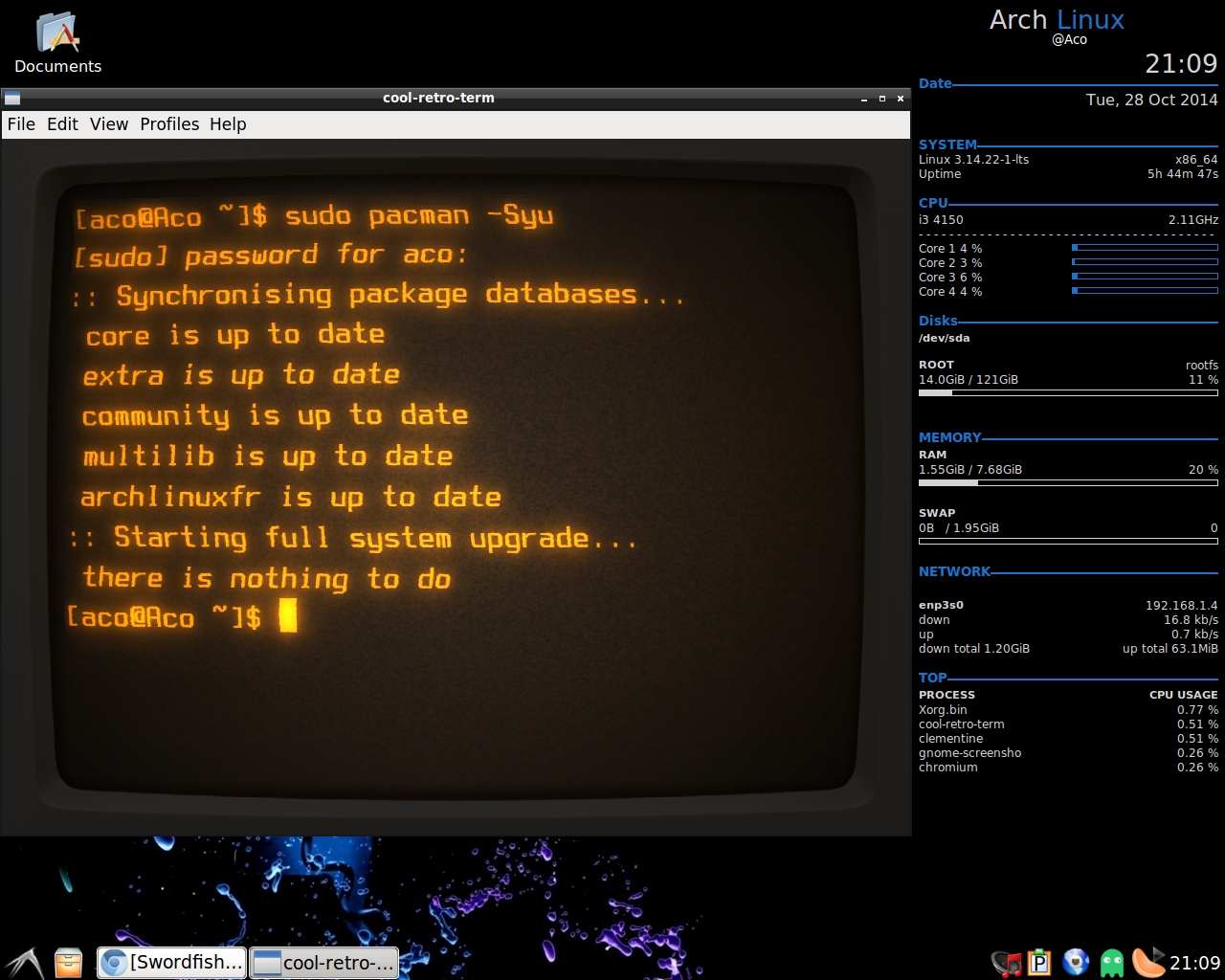Click "[sudo] password for aco:" line
Screen dimensions: 1225x980
click(x=272, y=256)
